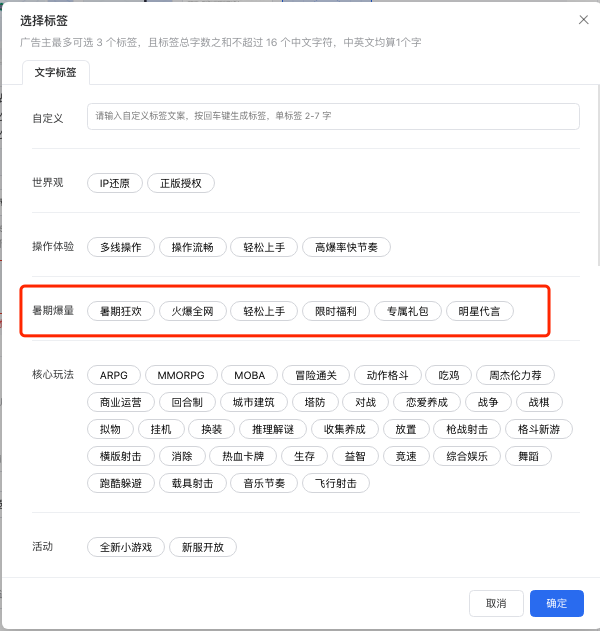Pick the 换装 tag
Image resolution: width=600 pixels, height=631 pixels.
click(212, 429)
